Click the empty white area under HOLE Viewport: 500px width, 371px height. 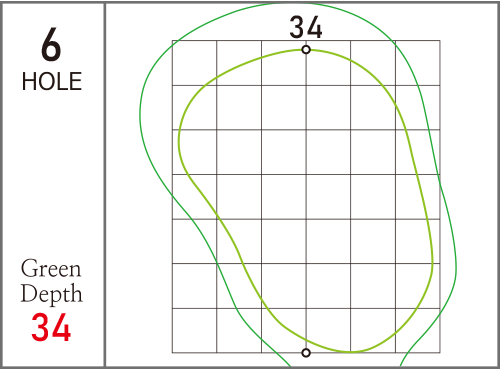coord(52,173)
